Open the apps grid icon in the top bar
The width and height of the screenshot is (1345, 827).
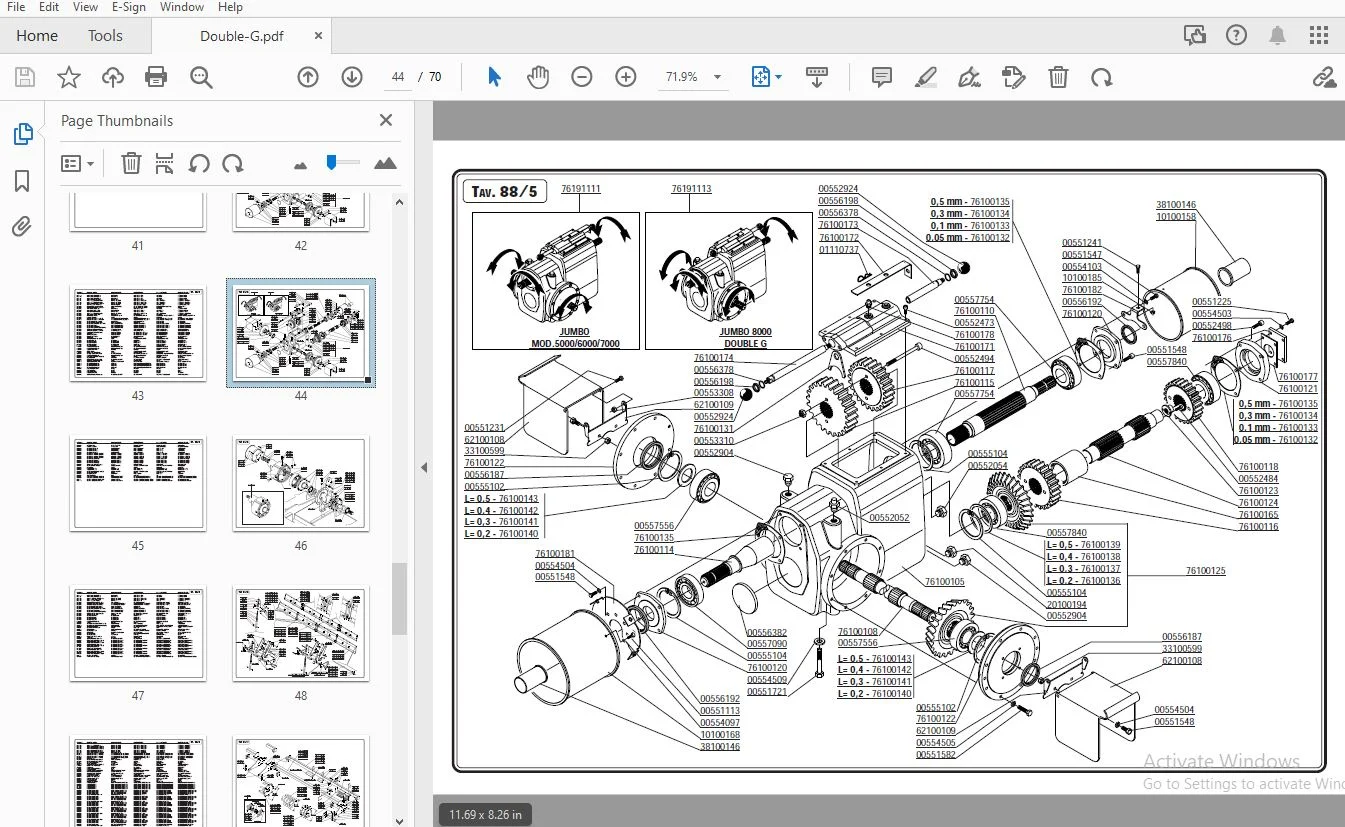[1319, 35]
